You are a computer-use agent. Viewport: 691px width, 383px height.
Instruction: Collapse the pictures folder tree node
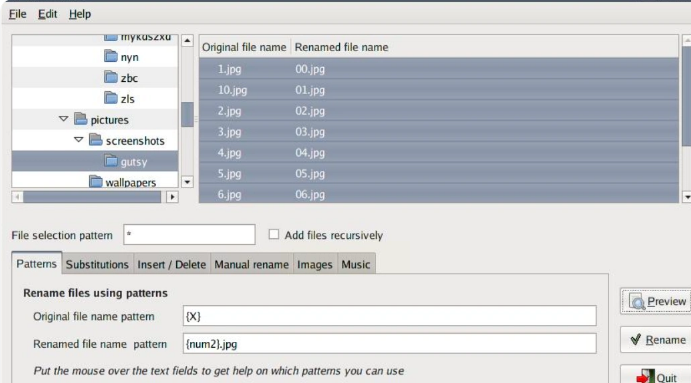coord(63,119)
